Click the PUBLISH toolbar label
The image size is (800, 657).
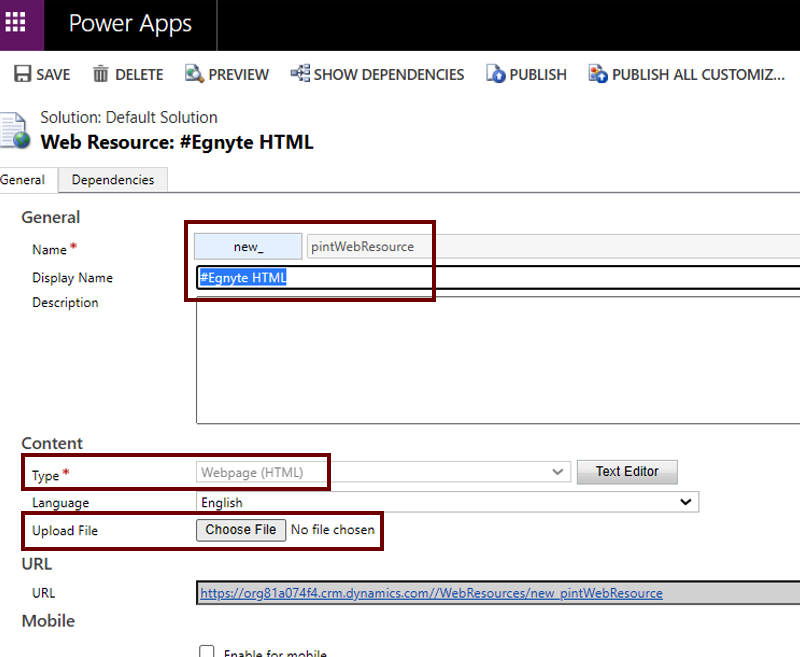pyautogui.click(x=538, y=75)
